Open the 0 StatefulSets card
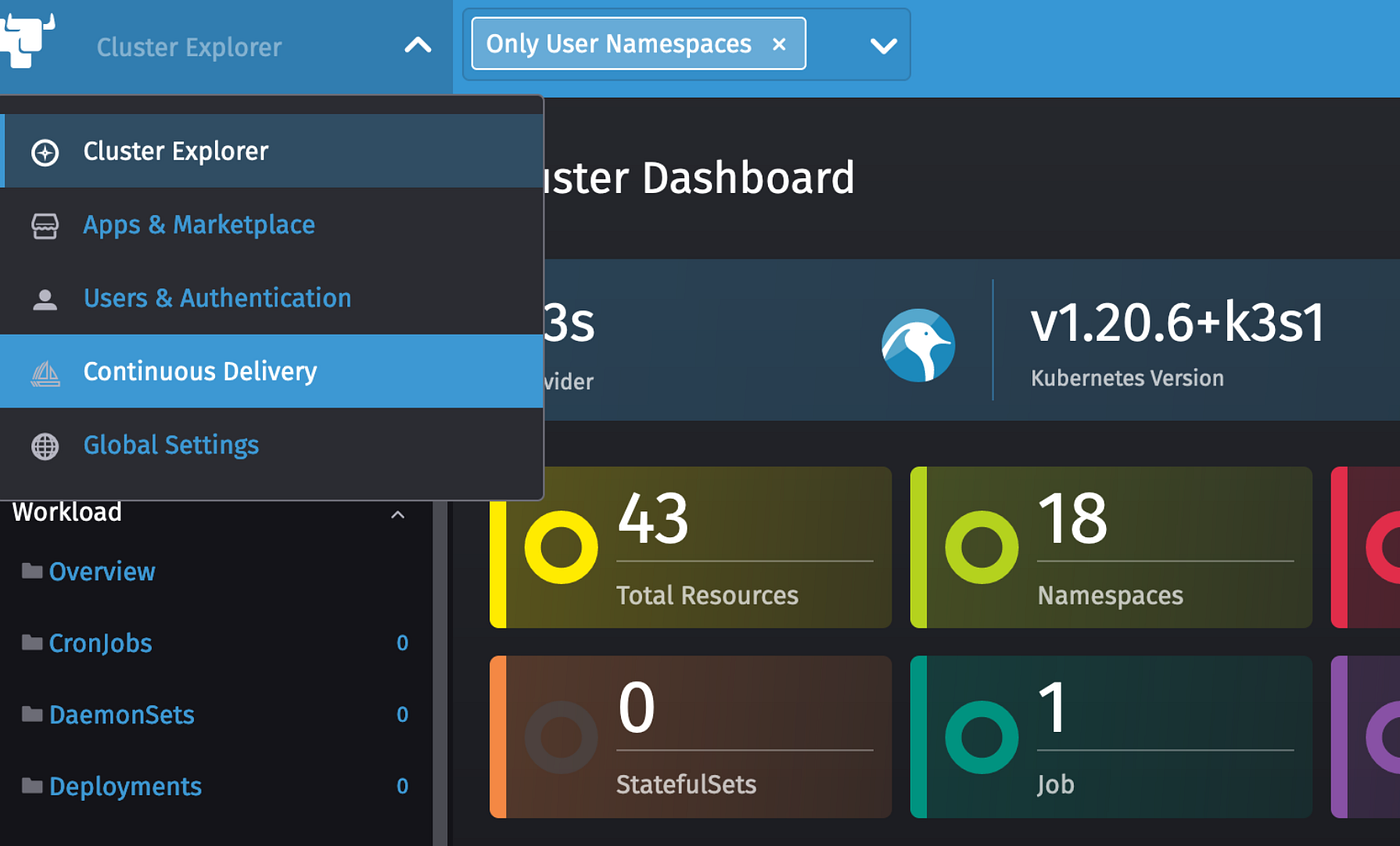 pos(690,737)
